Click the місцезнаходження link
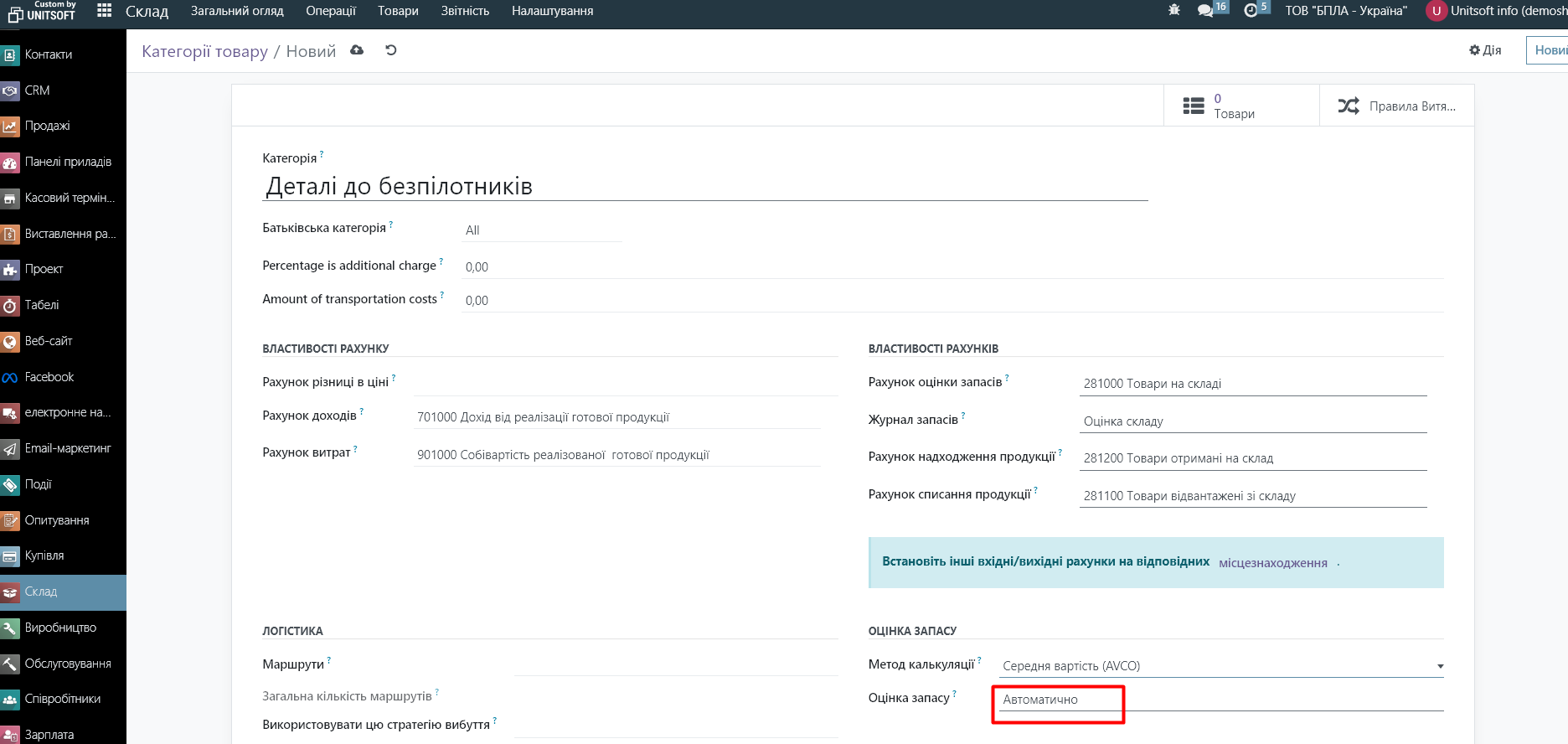The height and width of the screenshot is (744, 1568). [1272, 563]
